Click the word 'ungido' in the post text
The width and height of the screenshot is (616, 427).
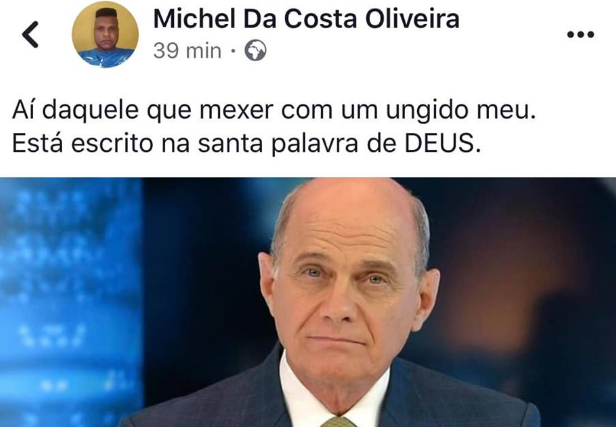pyautogui.click(x=427, y=111)
